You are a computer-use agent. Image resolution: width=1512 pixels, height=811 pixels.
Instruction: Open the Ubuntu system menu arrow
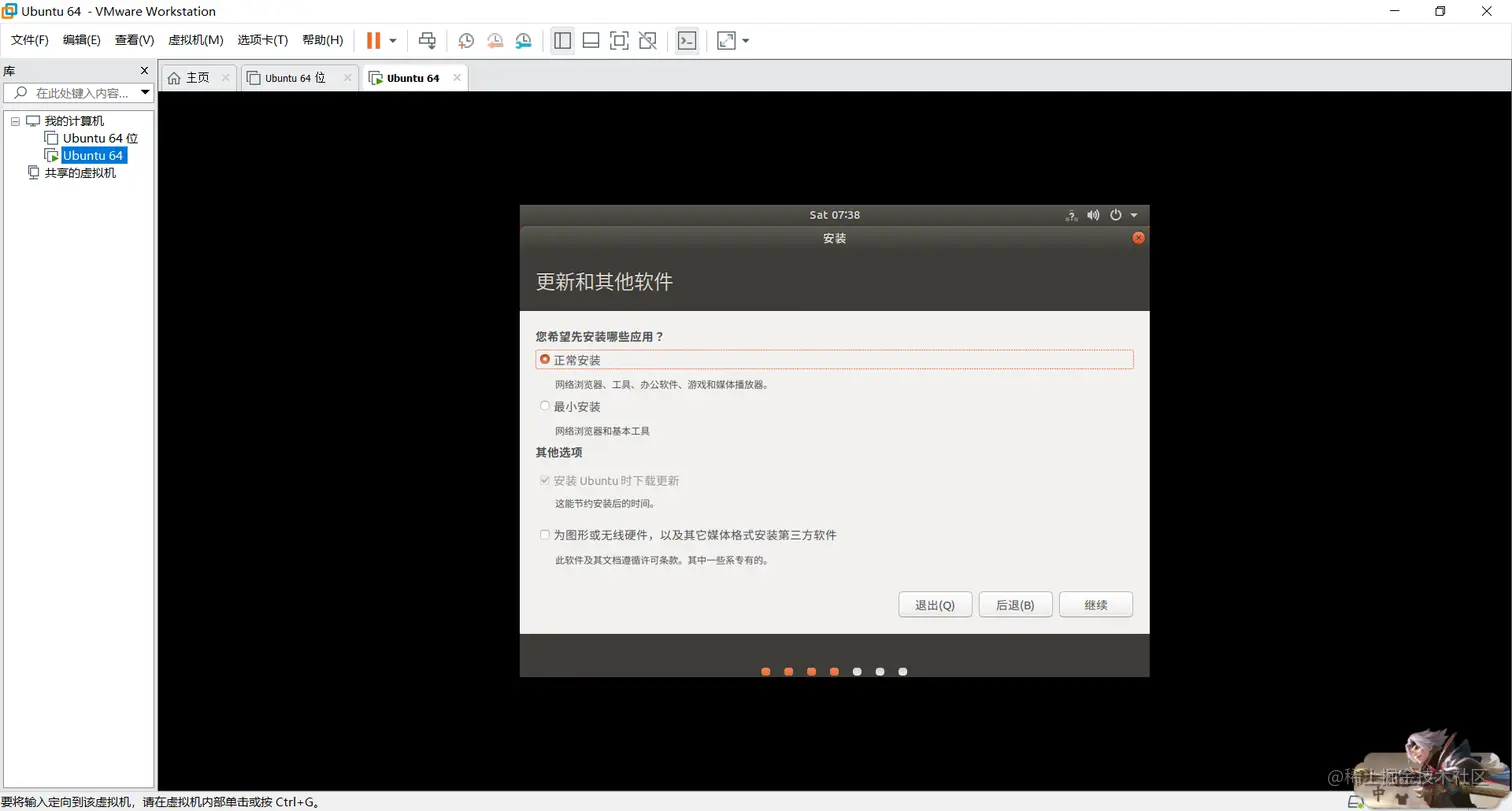click(x=1134, y=215)
